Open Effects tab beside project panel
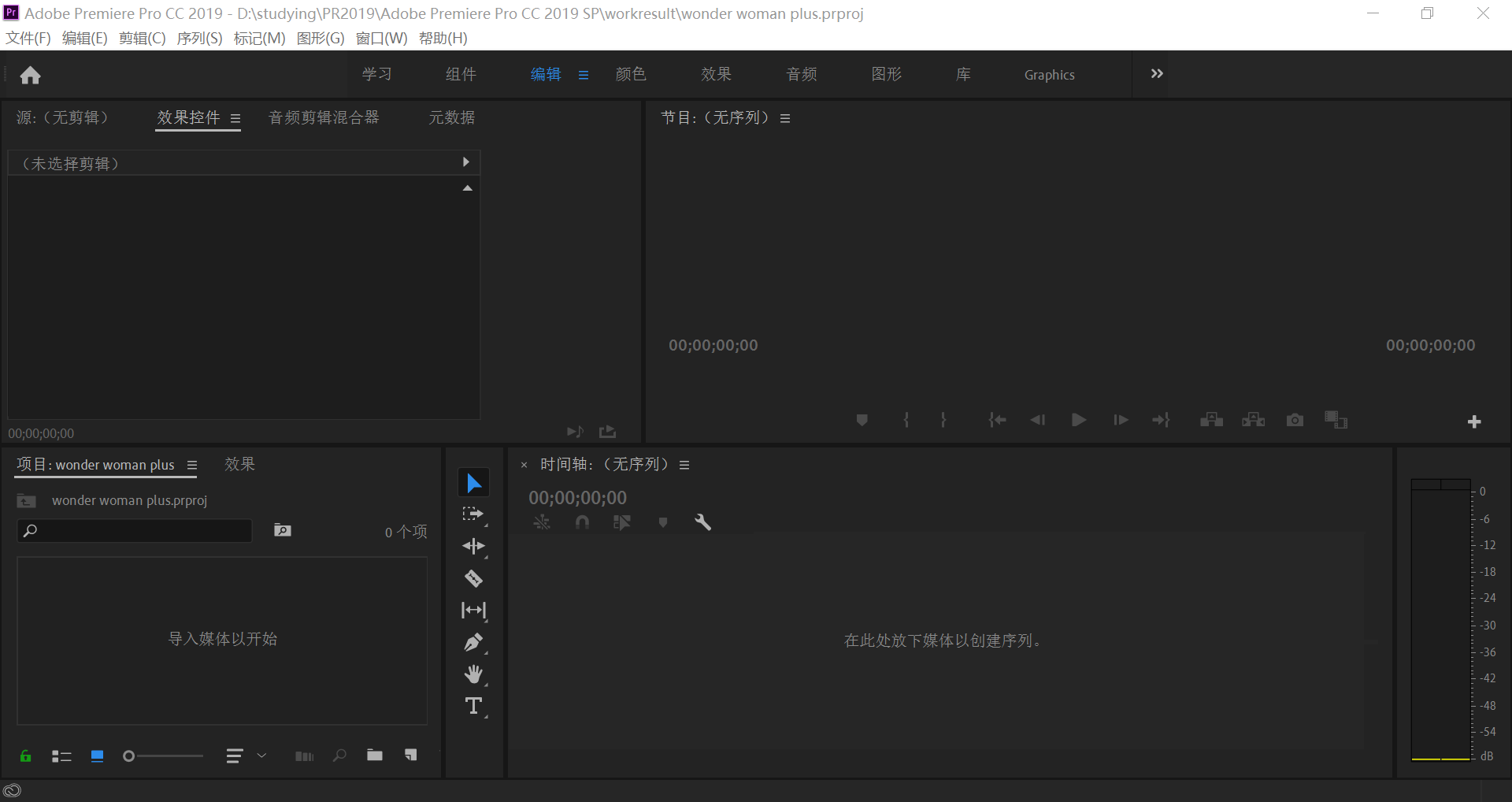The height and width of the screenshot is (802, 1512). [239, 464]
